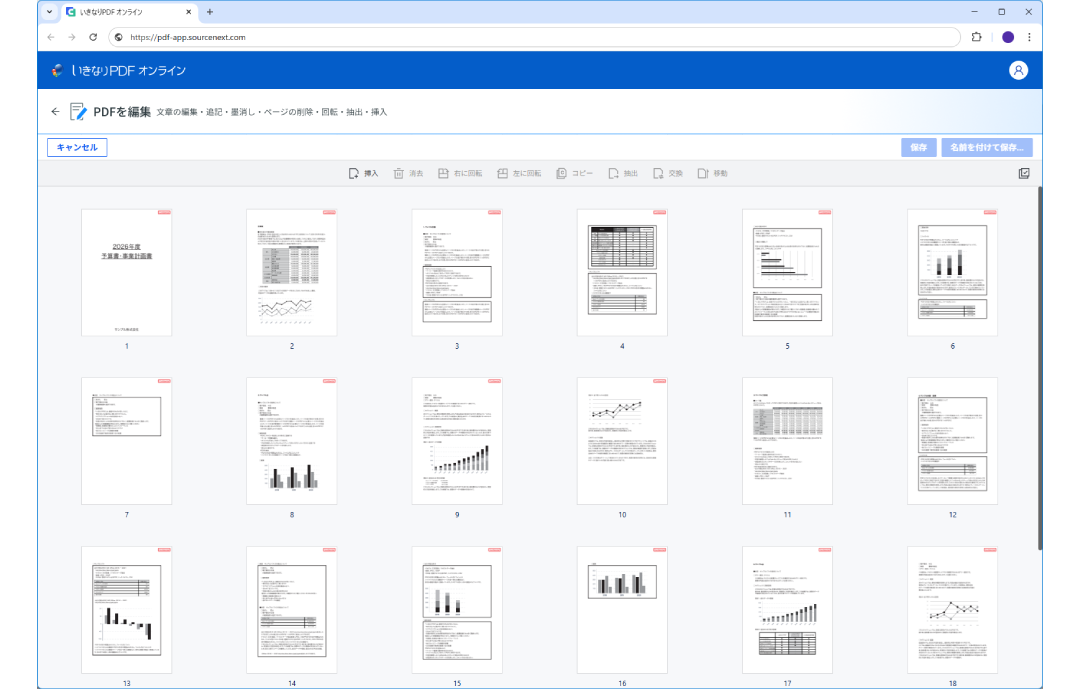Open the user account profile icon
The image size is (1080, 689).
(x=1018, y=70)
